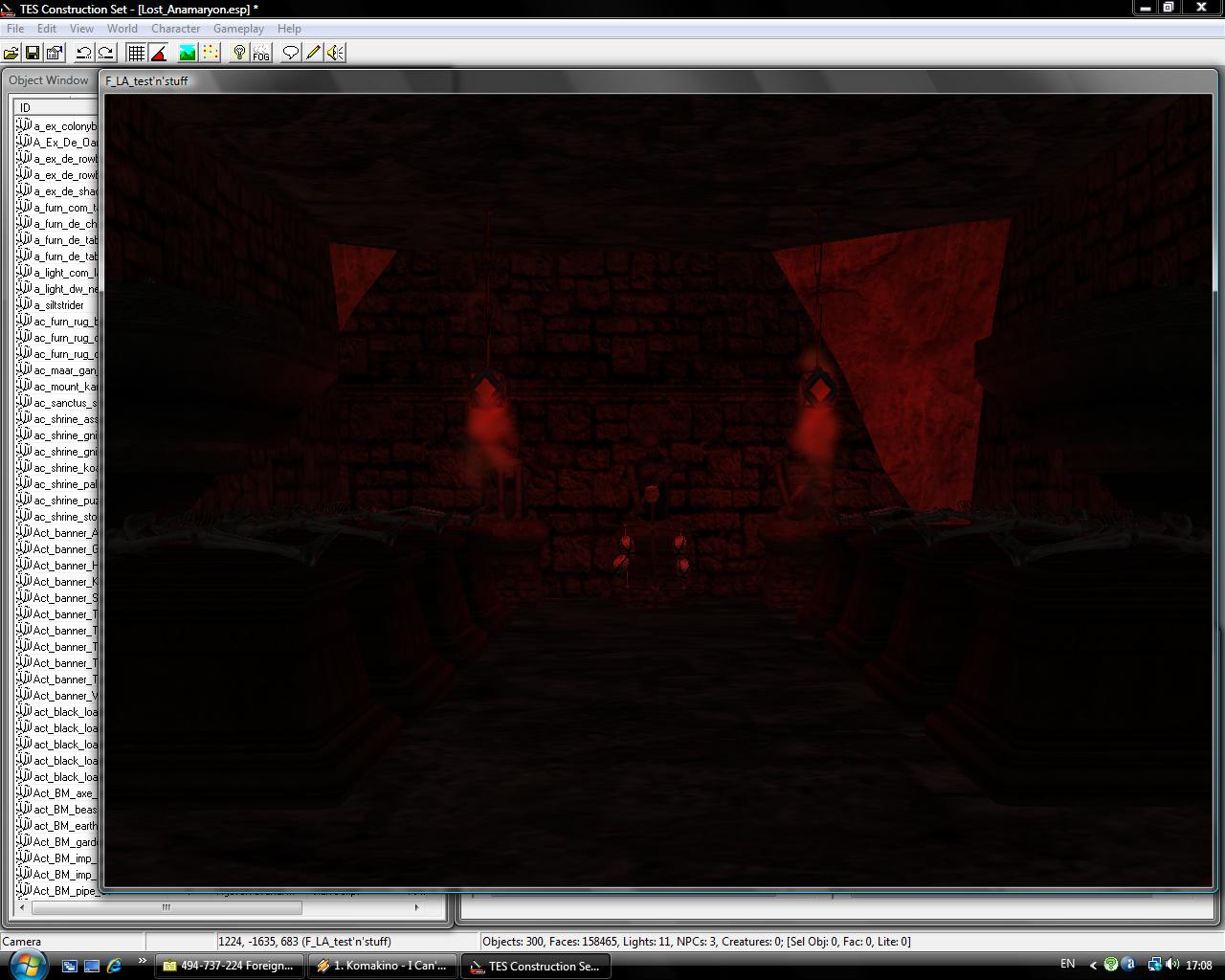
Task: Click Object Window horizontal scrollbar thumb
Action: (167, 907)
